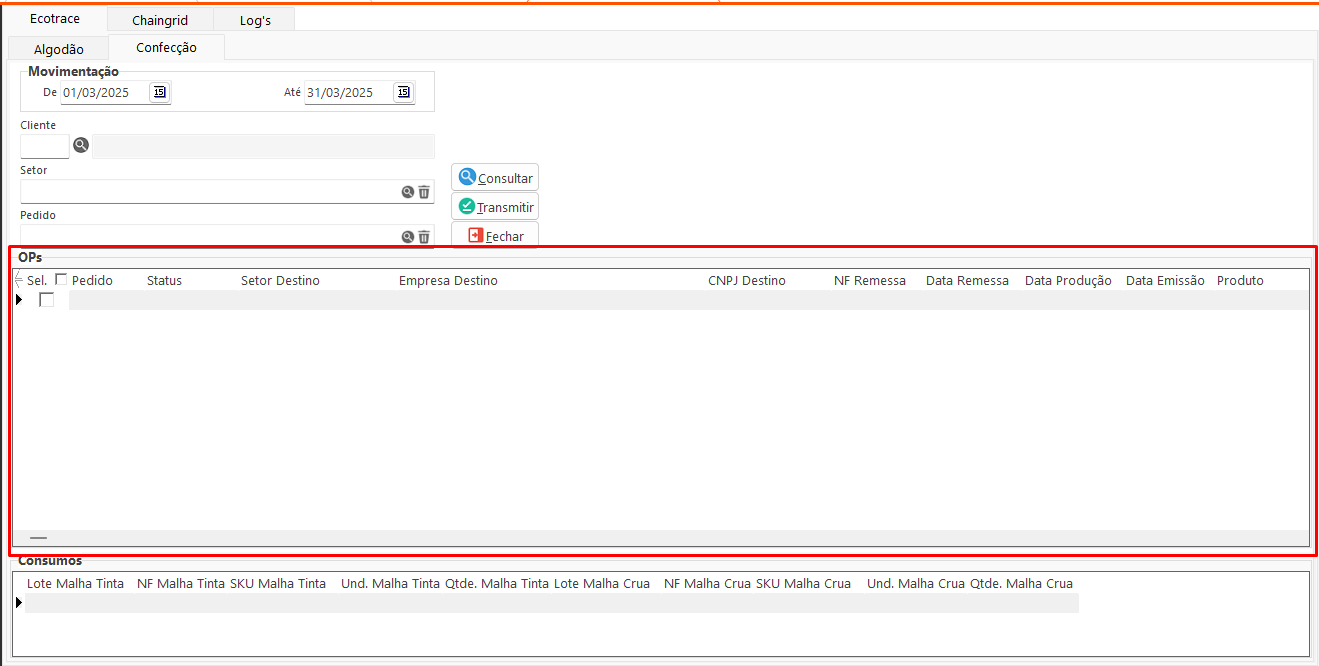Toggle the select-all checkbox in OPs header

click(x=61, y=280)
